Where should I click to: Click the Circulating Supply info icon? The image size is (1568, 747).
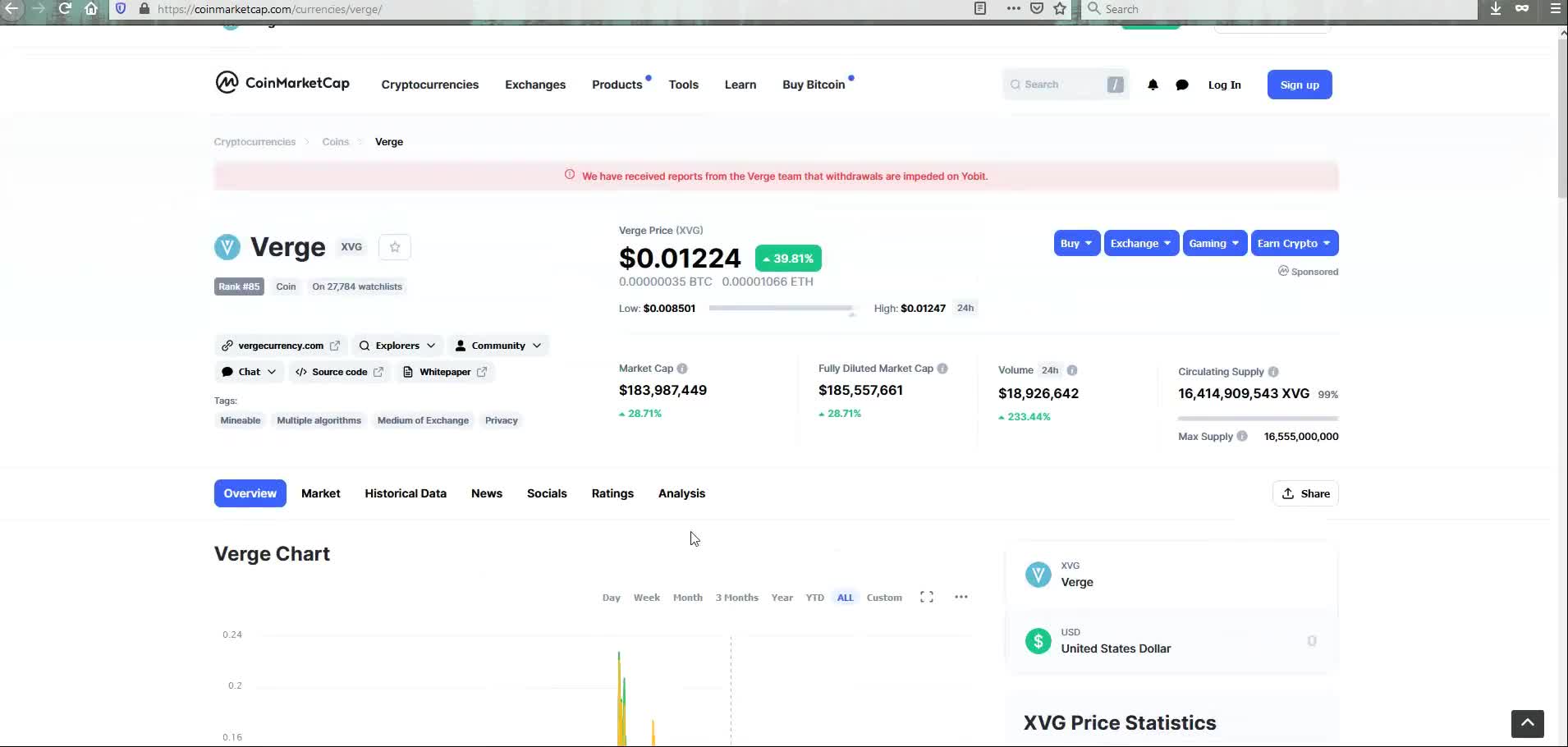(x=1273, y=372)
